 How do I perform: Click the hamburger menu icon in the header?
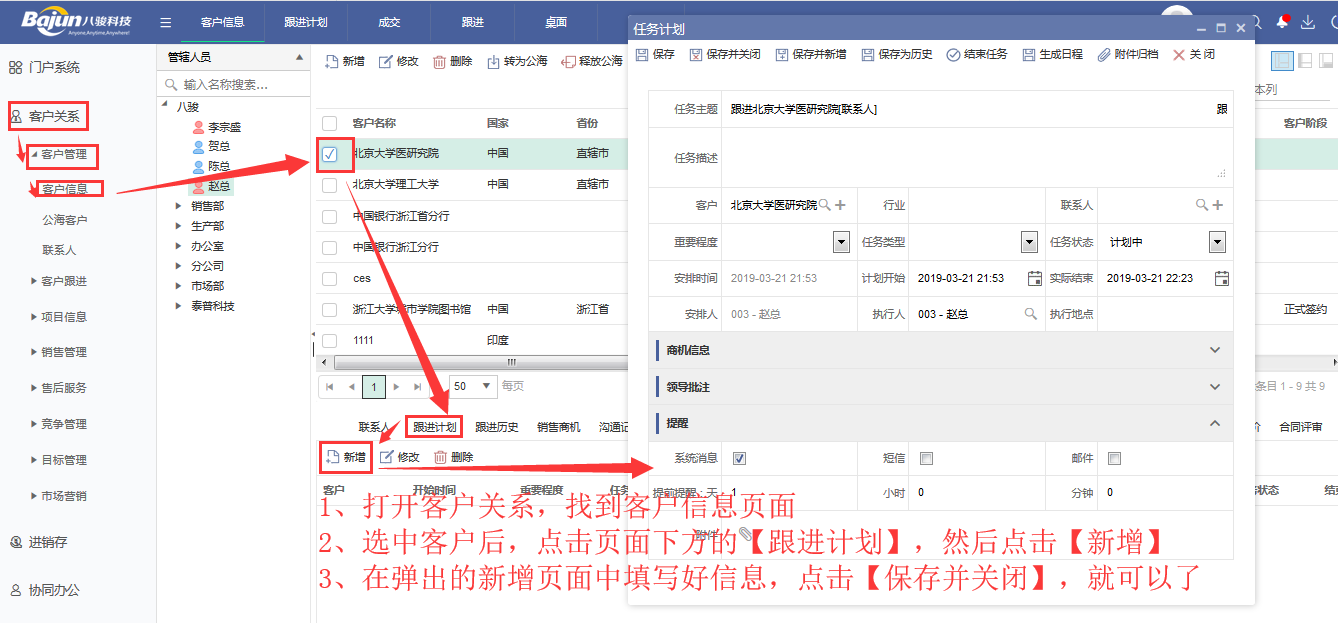point(166,22)
